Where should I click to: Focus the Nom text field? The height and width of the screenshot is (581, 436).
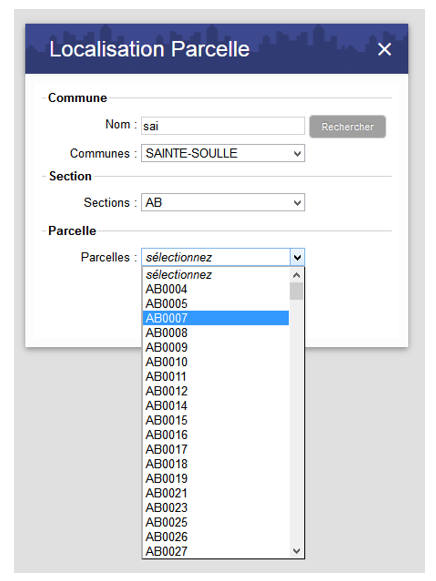tap(223, 126)
